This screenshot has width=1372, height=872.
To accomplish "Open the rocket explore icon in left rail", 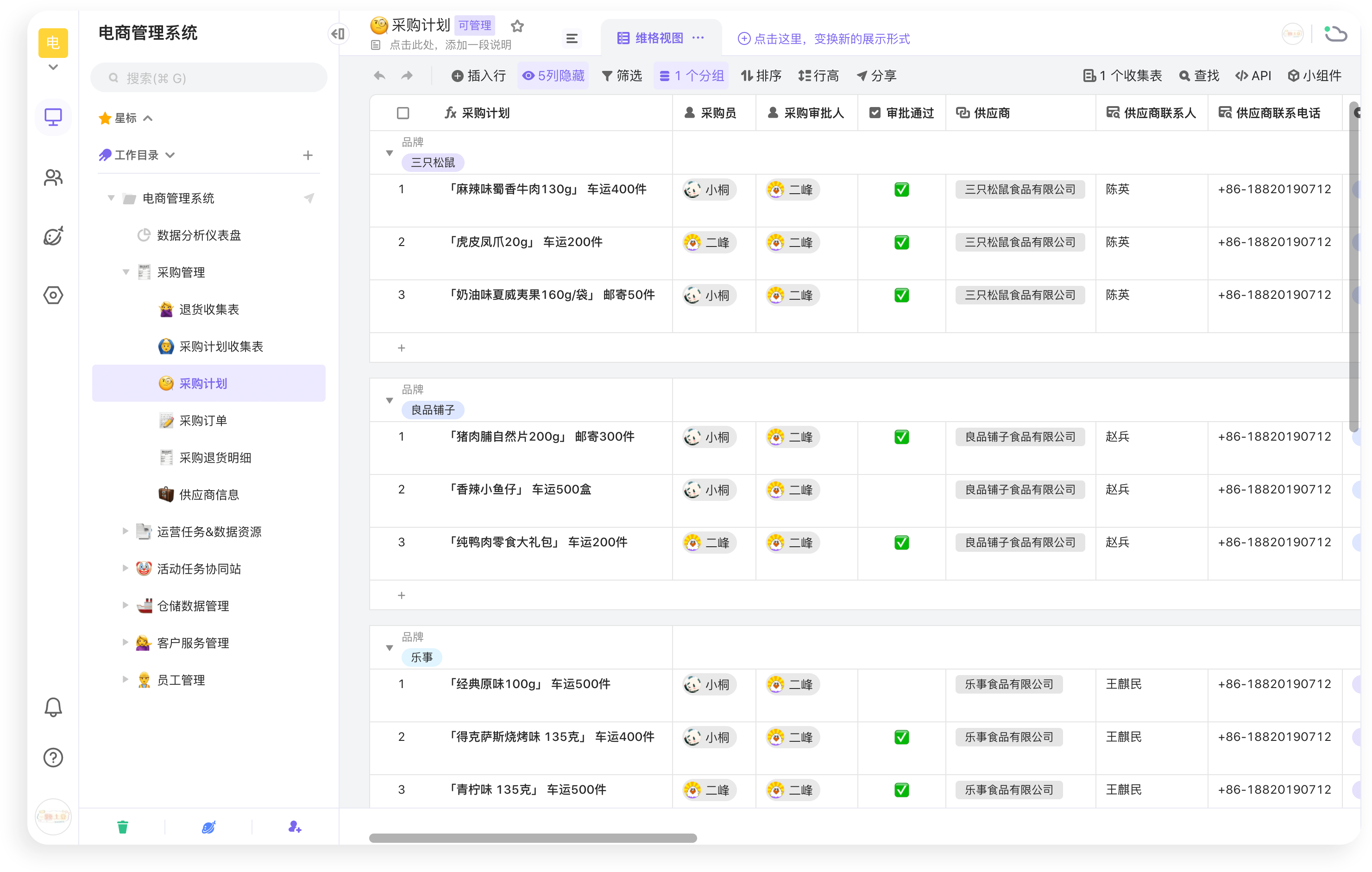I will [x=53, y=236].
